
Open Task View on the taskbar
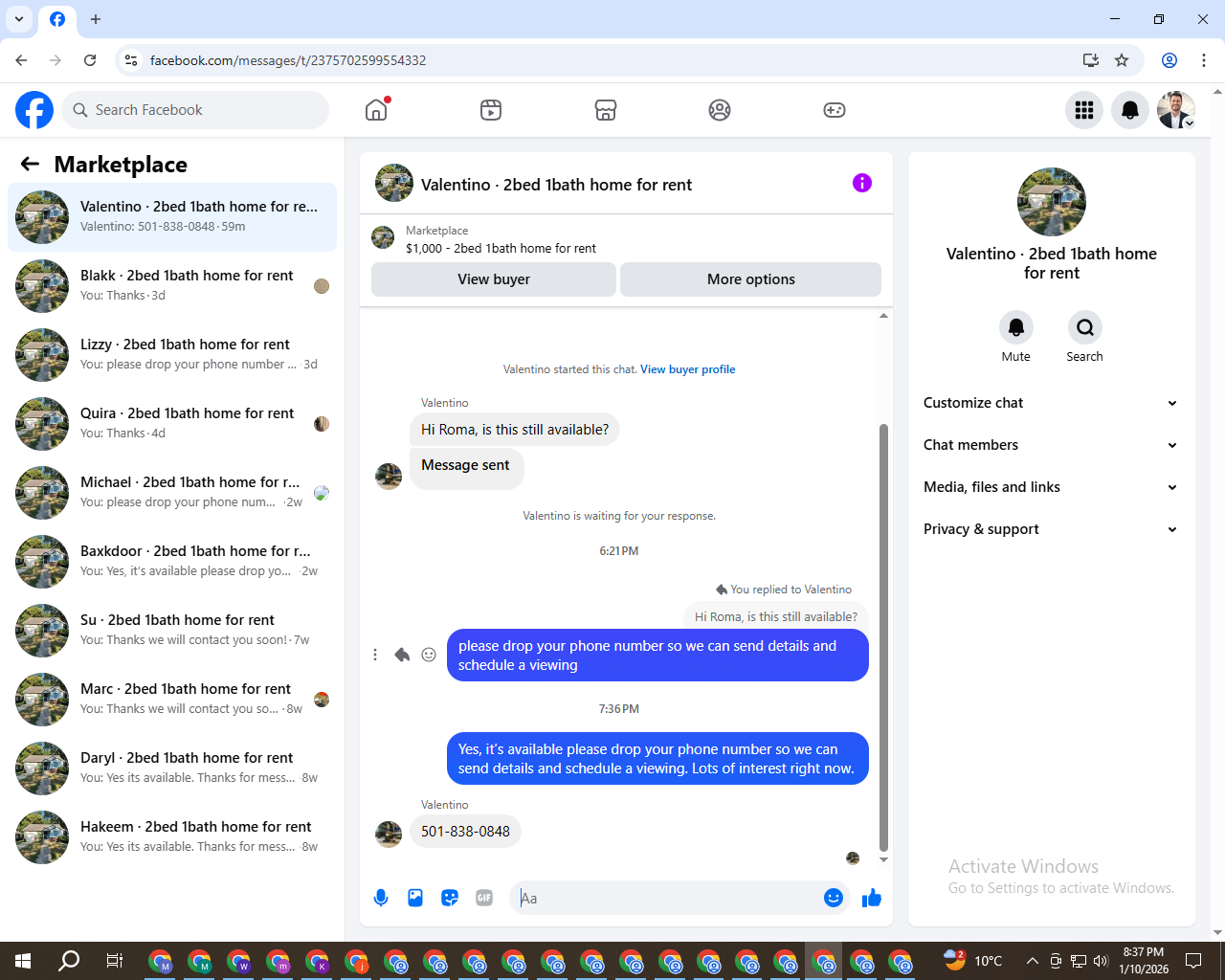tap(115, 961)
